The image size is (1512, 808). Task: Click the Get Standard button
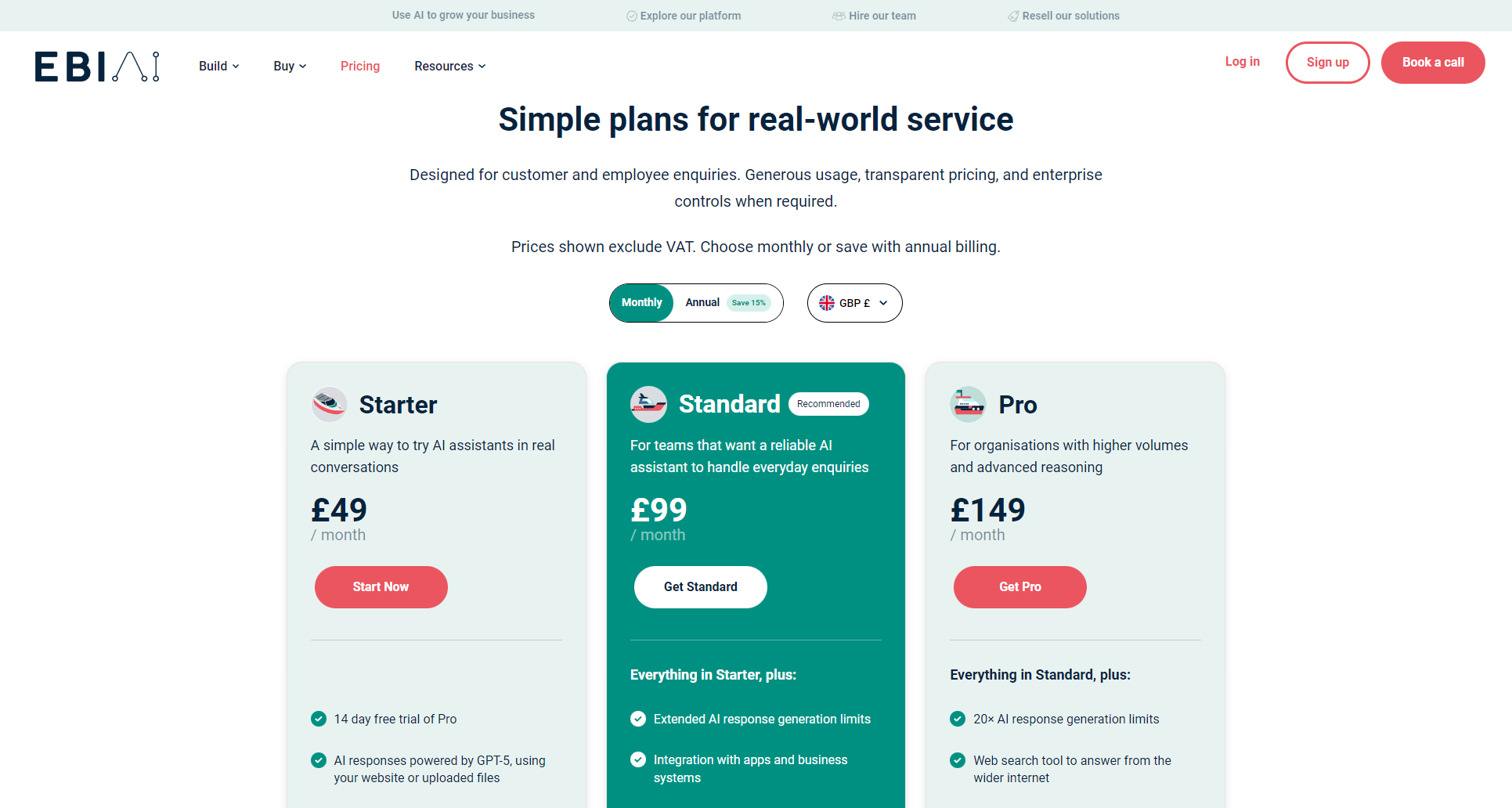[x=700, y=587]
